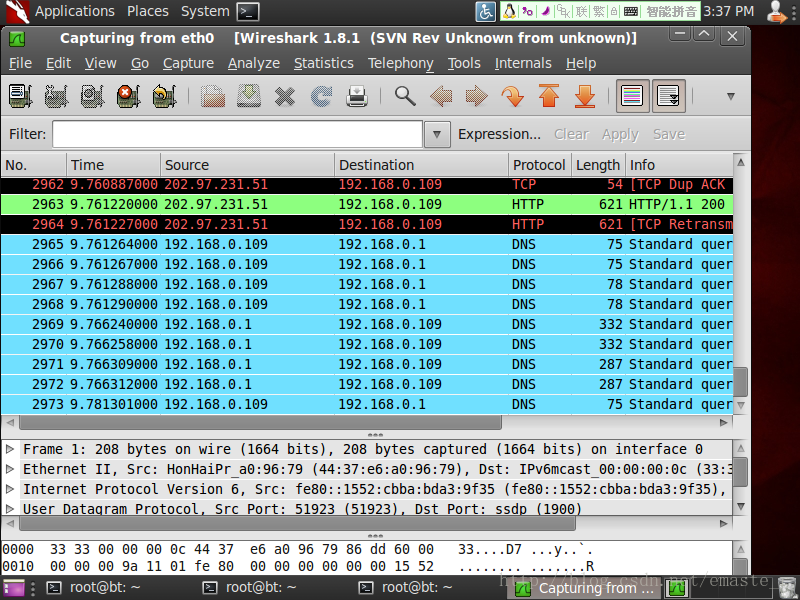The height and width of the screenshot is (600, 800).
Task: Expand User Datagram Protocol node
Action: click(10, 508)
